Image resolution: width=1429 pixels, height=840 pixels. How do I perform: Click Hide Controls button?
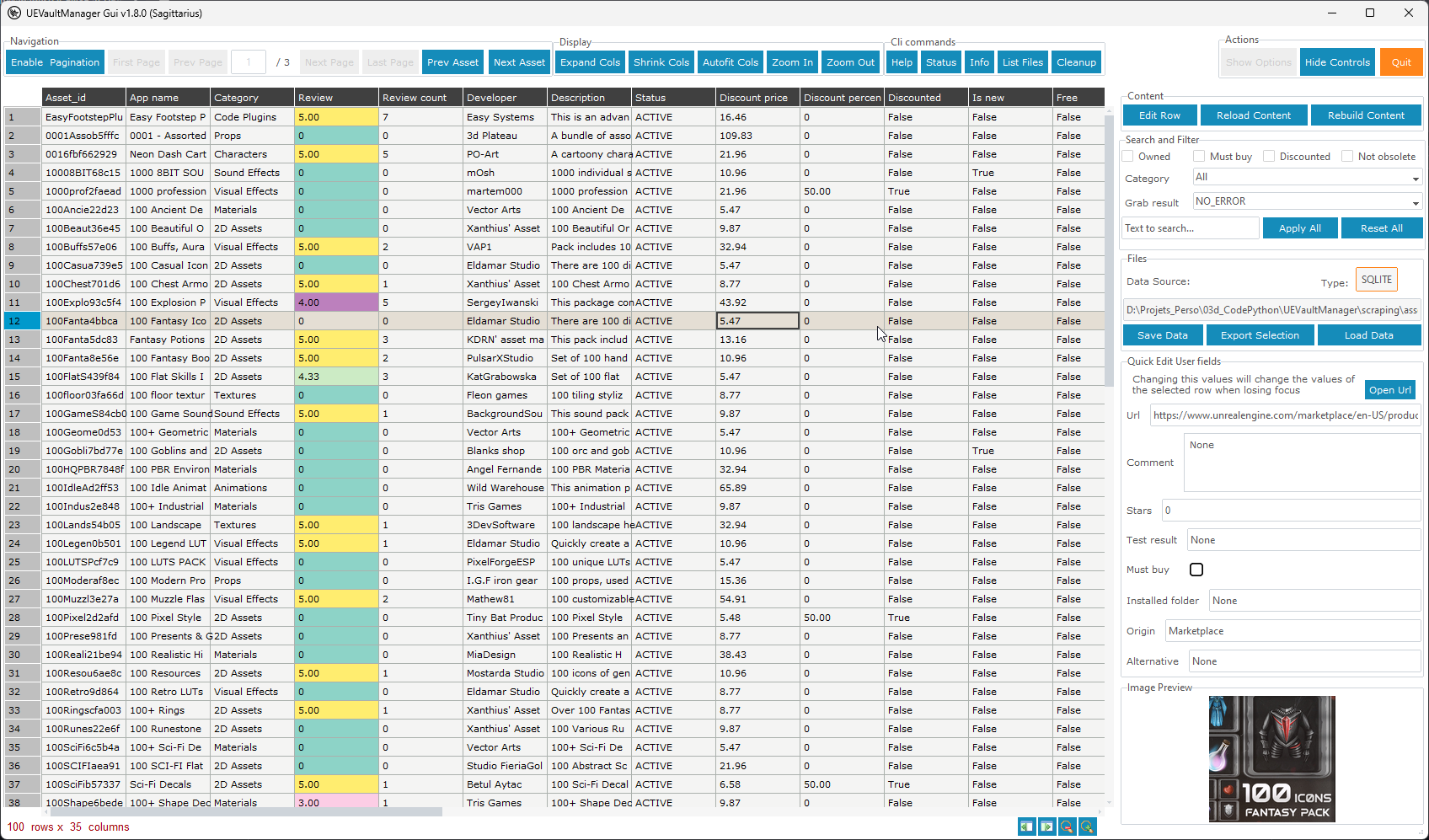1337,62
